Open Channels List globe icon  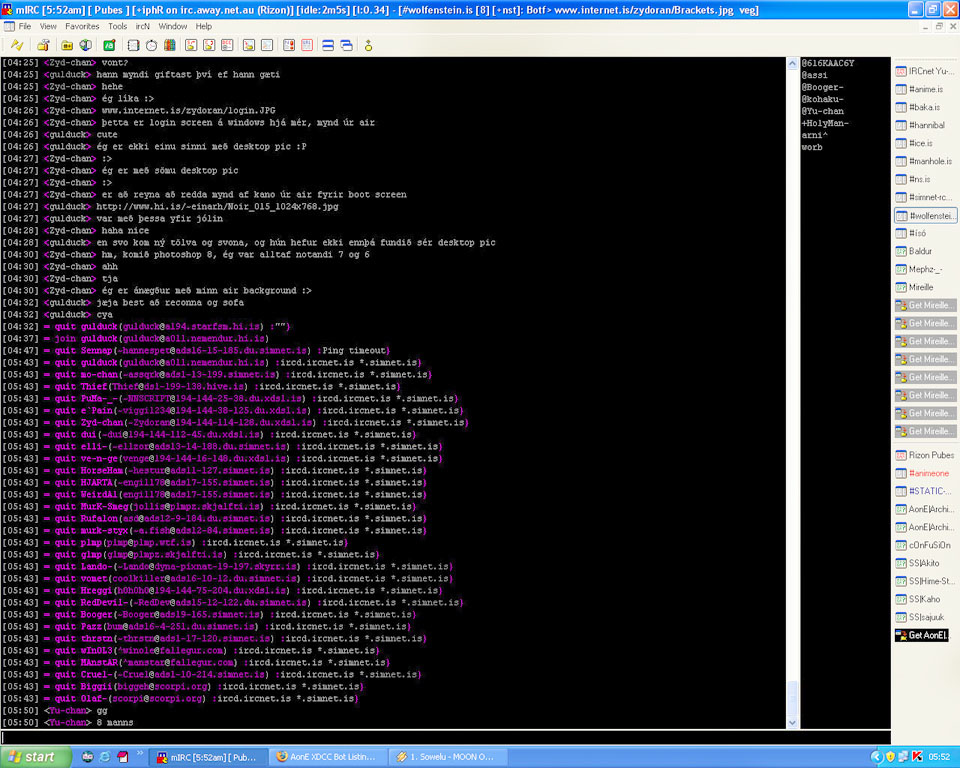click(86, 45)
